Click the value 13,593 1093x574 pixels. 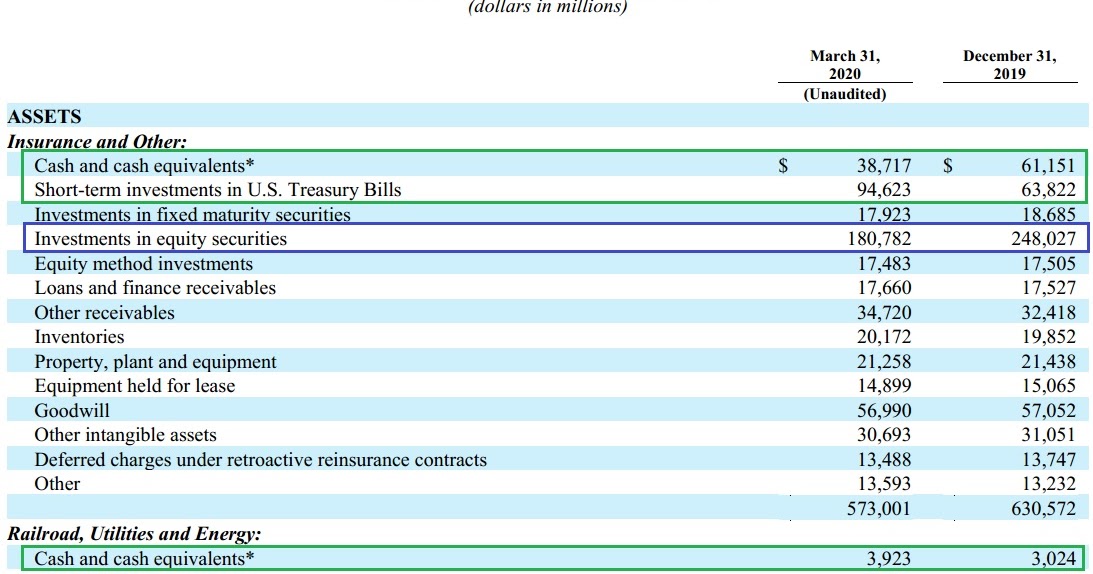coord(884,483)
